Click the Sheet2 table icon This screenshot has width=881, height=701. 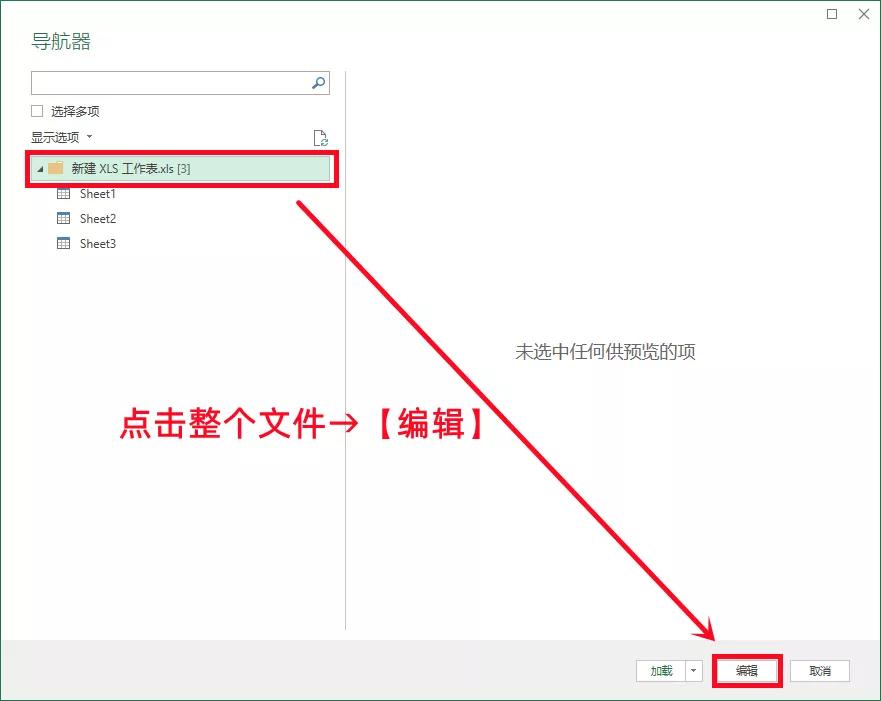click(63, 218)
